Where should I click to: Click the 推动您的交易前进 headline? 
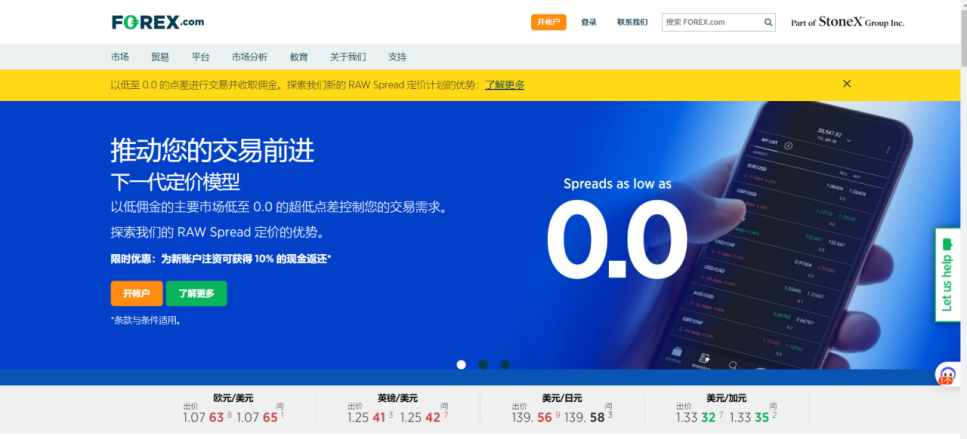tap(212, 150)
